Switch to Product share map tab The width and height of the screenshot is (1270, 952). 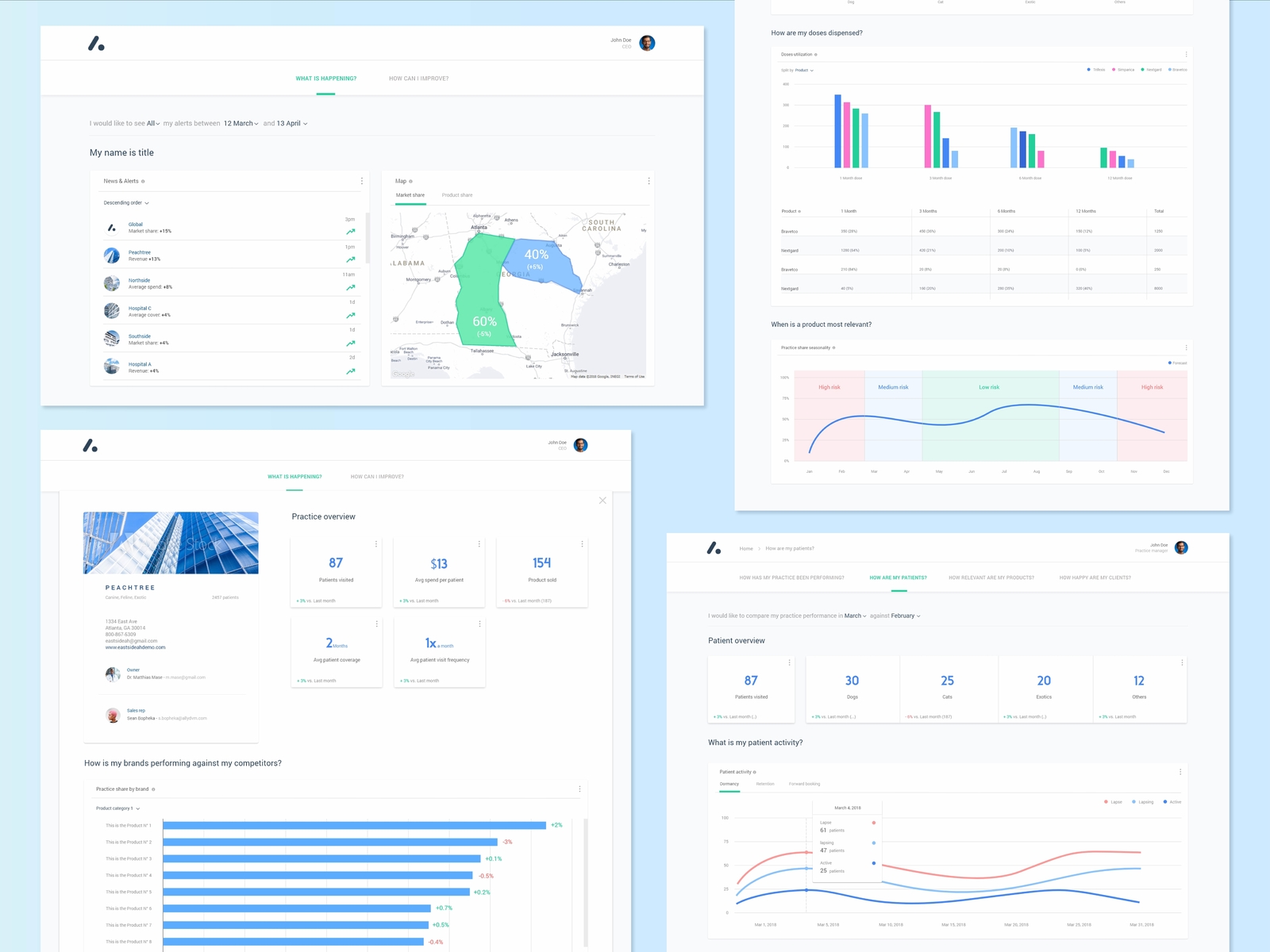457,195
